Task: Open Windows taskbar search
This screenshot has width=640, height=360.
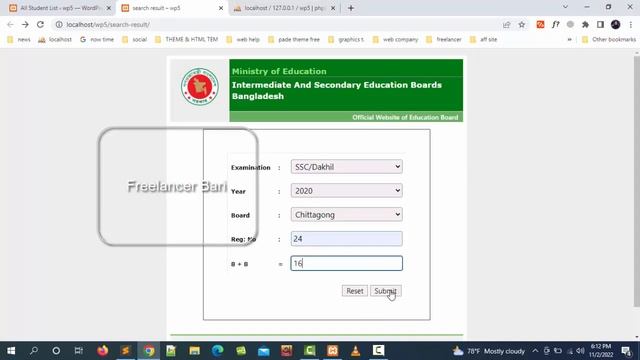Action: (34, 351)
